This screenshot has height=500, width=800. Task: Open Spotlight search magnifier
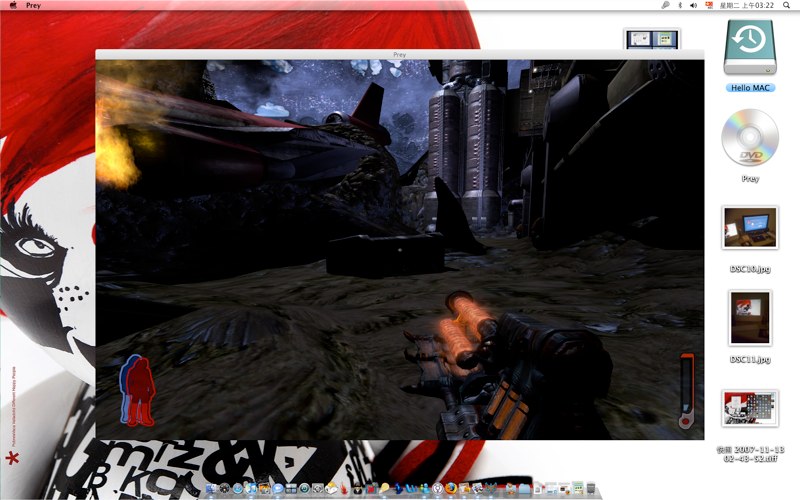click(x=787, y=5)
